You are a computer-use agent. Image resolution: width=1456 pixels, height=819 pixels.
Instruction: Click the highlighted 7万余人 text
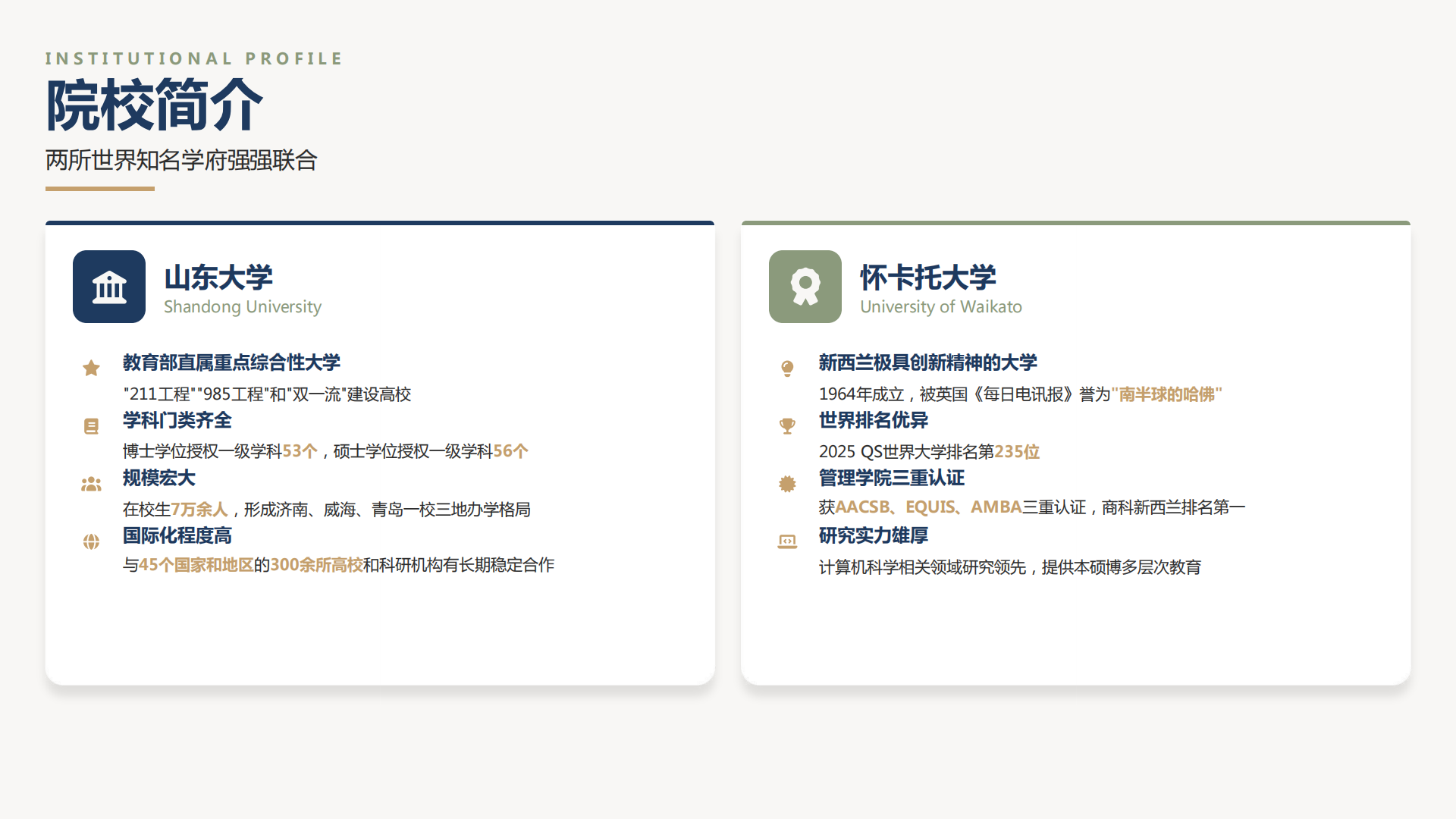[199, 509]
